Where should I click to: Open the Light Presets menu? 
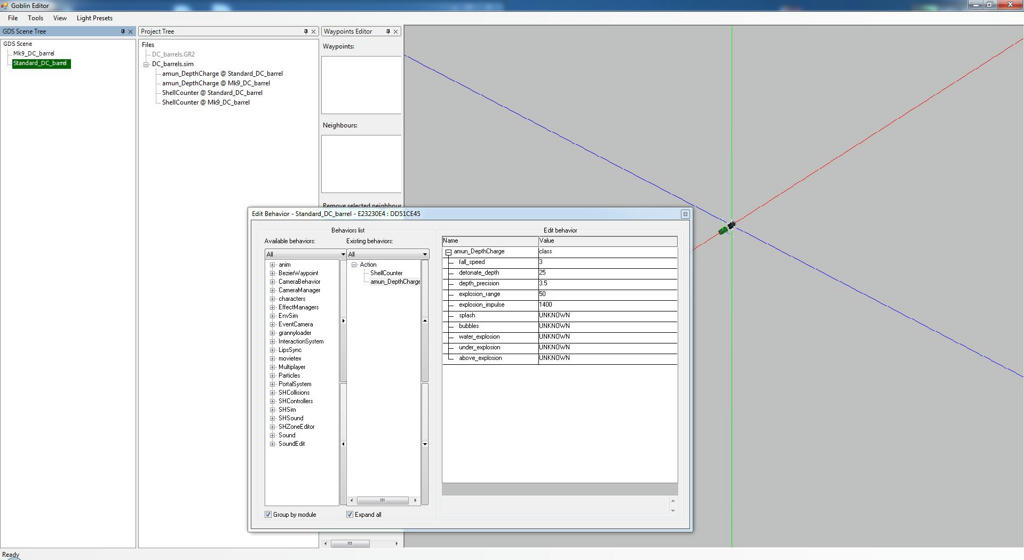tap(94, 18)
